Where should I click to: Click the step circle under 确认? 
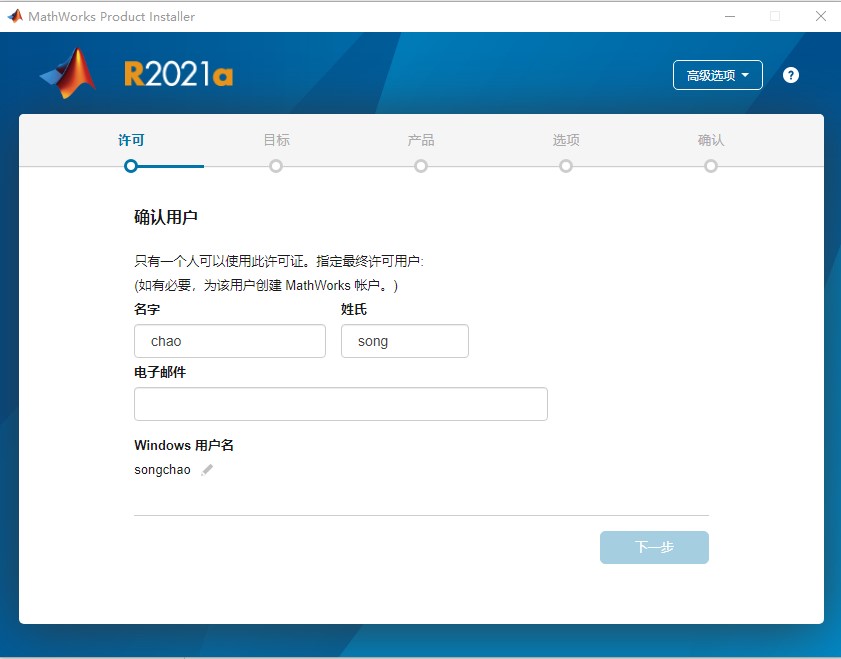(711, 166)
